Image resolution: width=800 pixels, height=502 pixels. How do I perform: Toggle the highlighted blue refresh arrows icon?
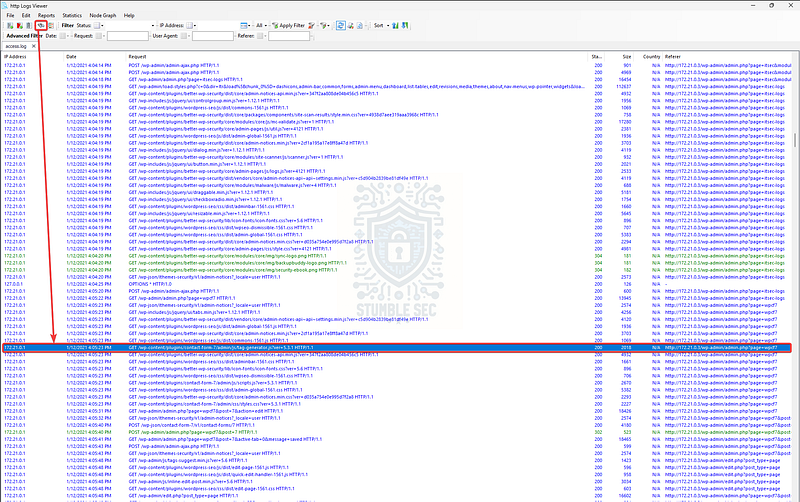341,26
